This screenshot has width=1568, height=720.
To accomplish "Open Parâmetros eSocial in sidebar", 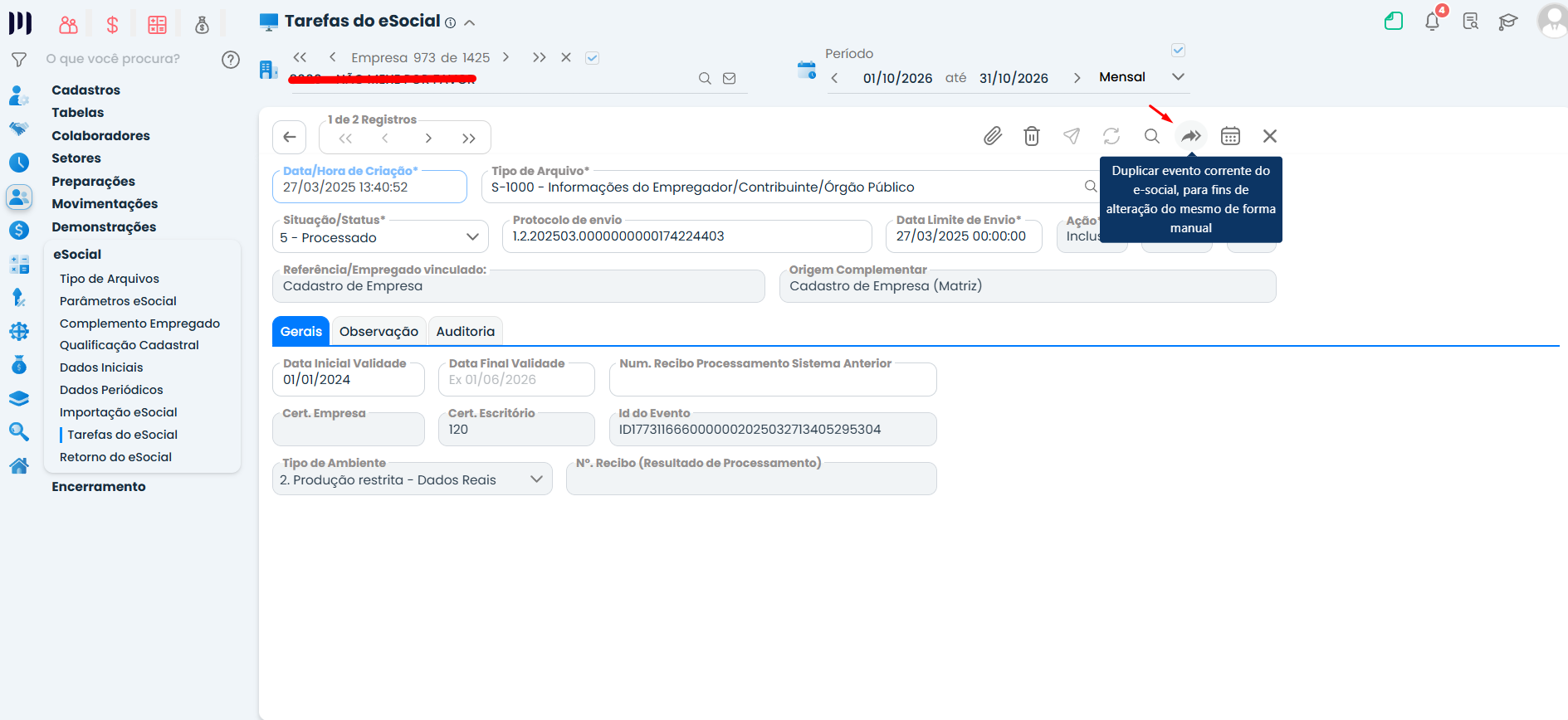I will click(118, 301).
